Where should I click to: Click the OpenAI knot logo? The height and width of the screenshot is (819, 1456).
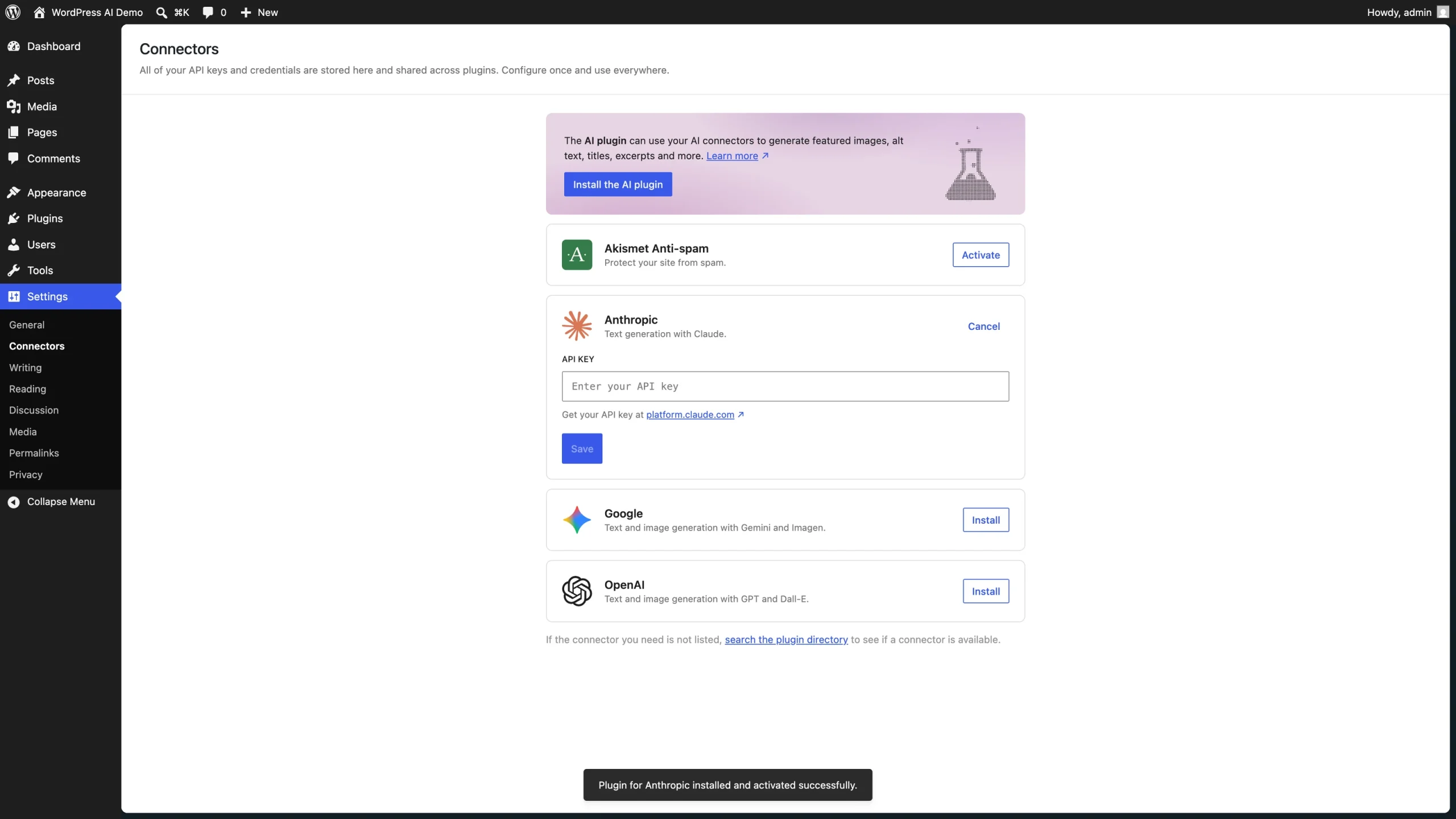click(577, 591)
